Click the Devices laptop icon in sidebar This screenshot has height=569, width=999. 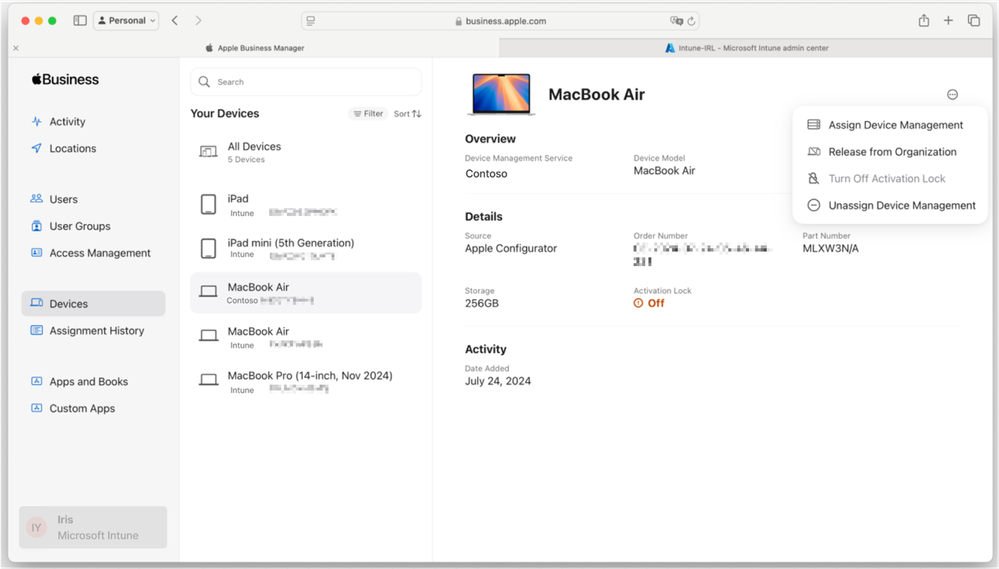pos(36,303)
